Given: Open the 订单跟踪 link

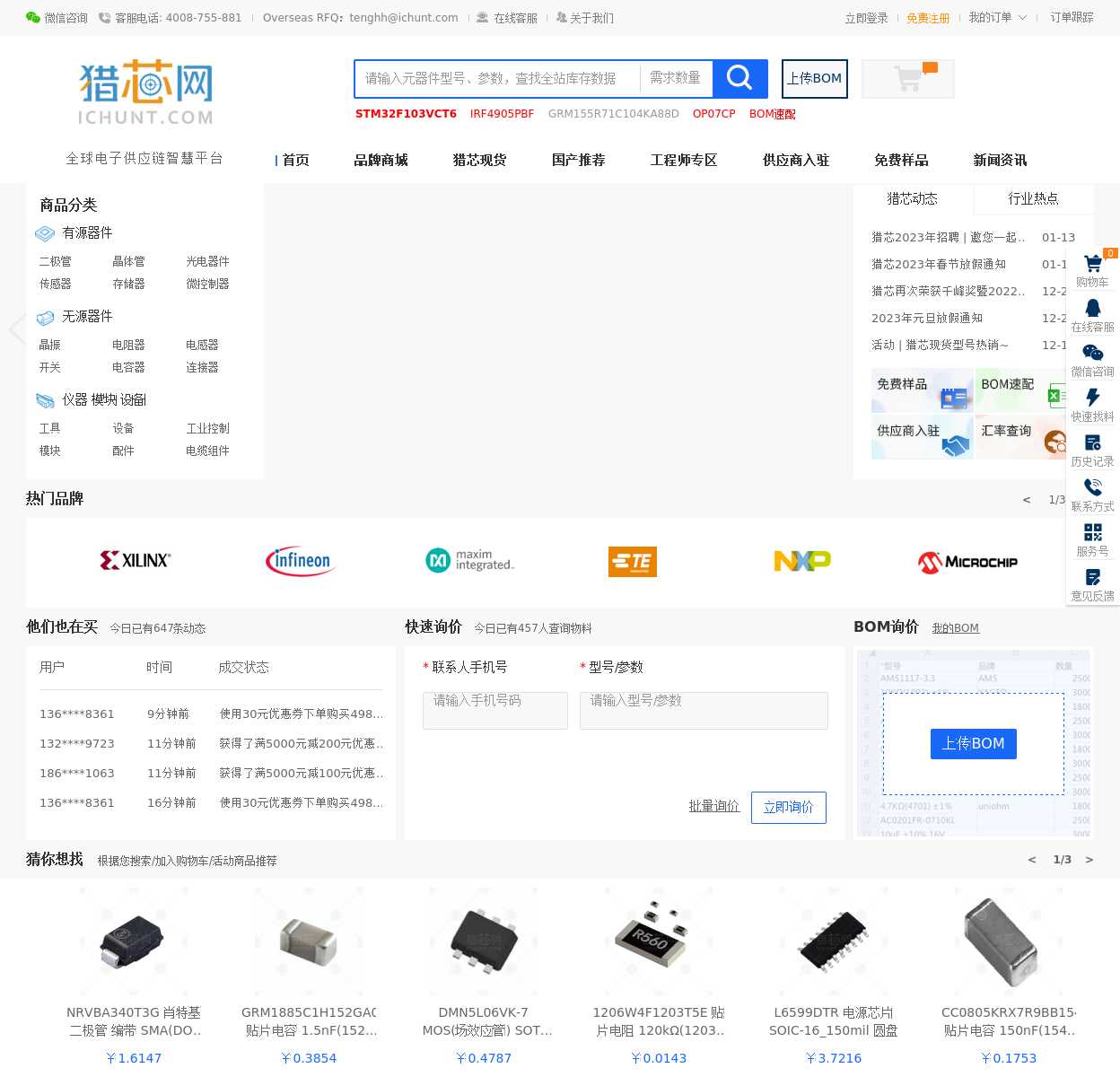Looking at the screenshot, I should pyautogui.click(x=1072, y=17).
